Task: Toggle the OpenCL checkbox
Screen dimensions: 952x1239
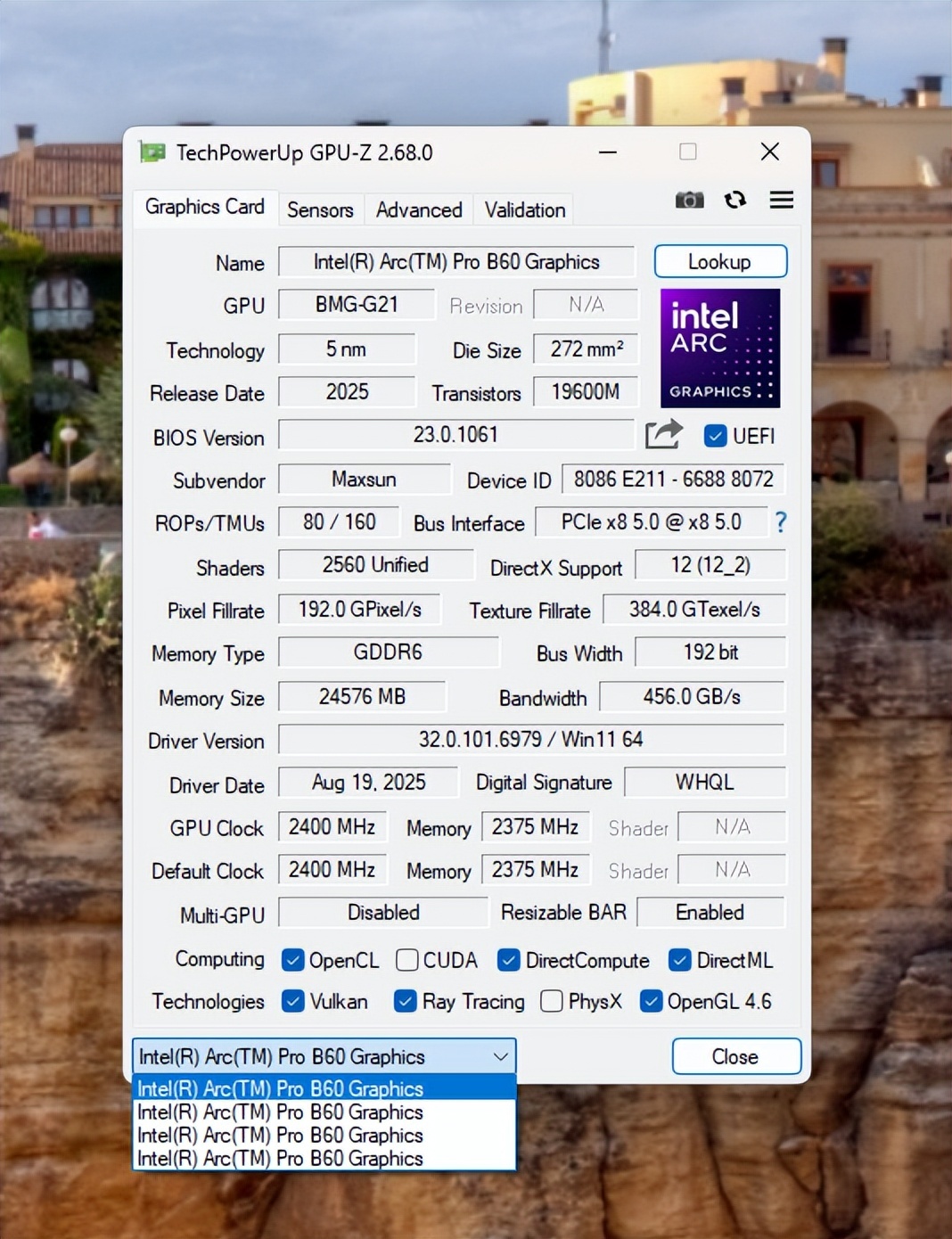Action: [292, 960]
